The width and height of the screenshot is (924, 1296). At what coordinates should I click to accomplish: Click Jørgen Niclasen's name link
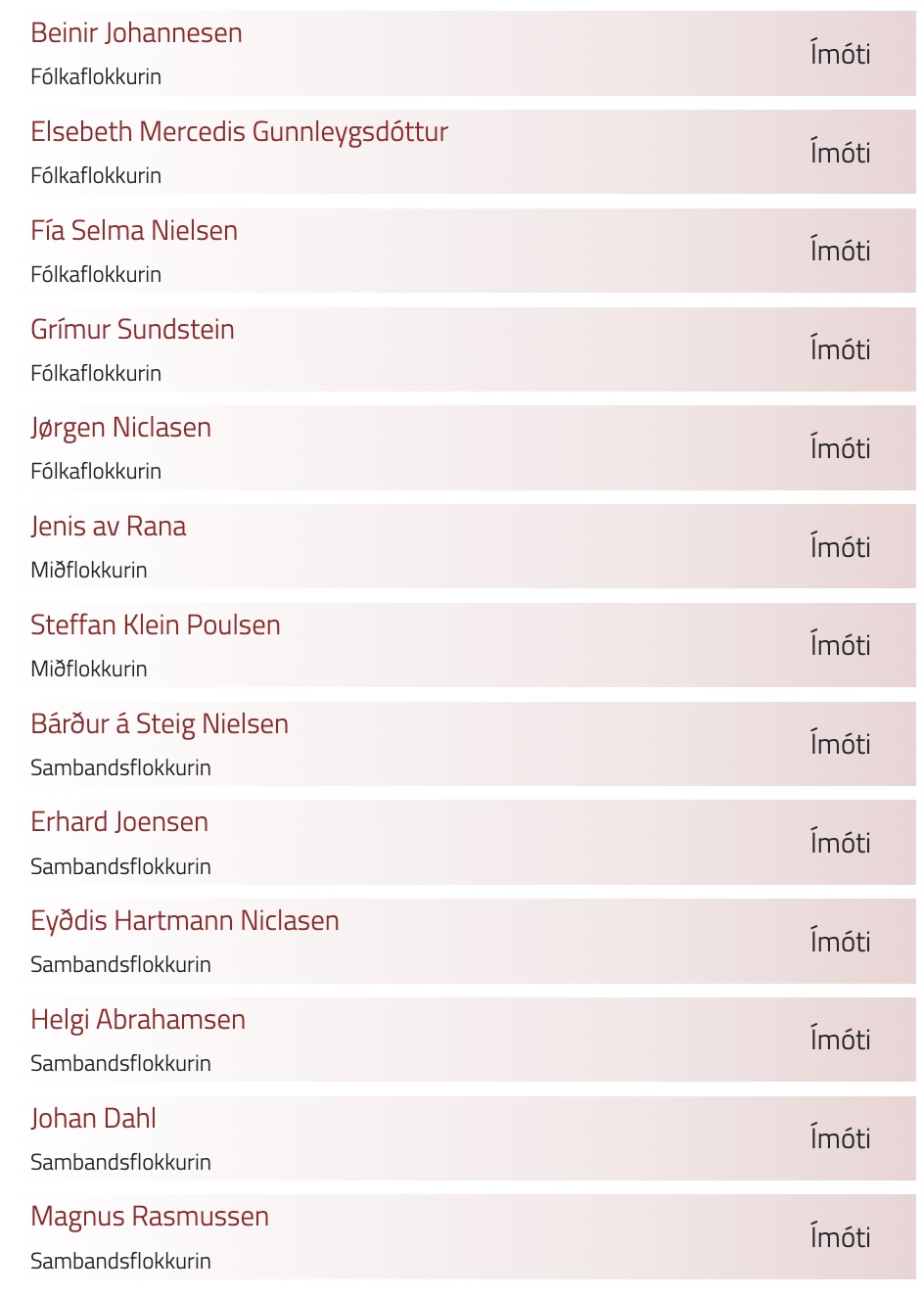(x=120, y=428)
